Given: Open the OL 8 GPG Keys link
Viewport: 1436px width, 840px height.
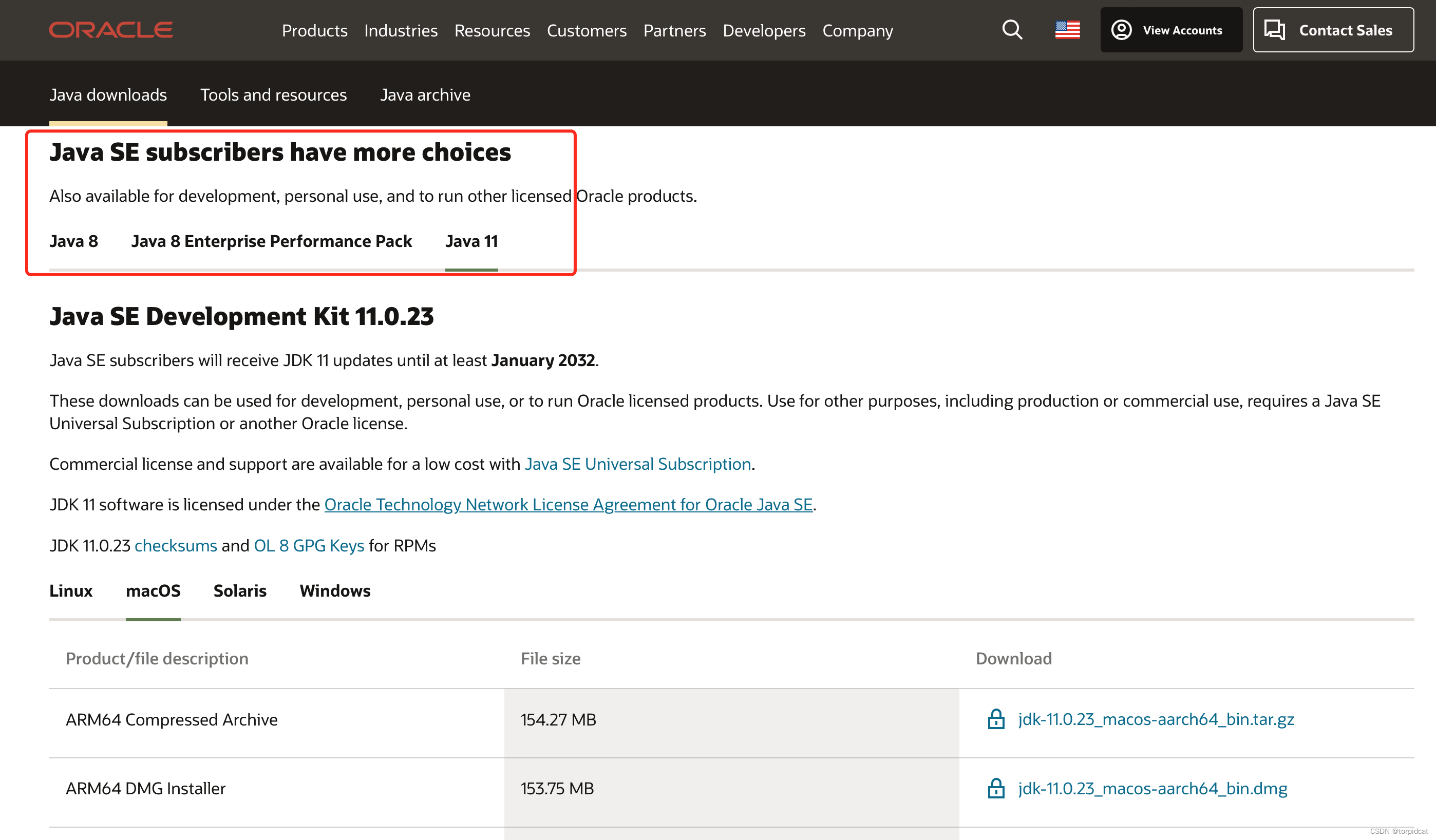Looking at the screenshot, I should tap(309, 546).
